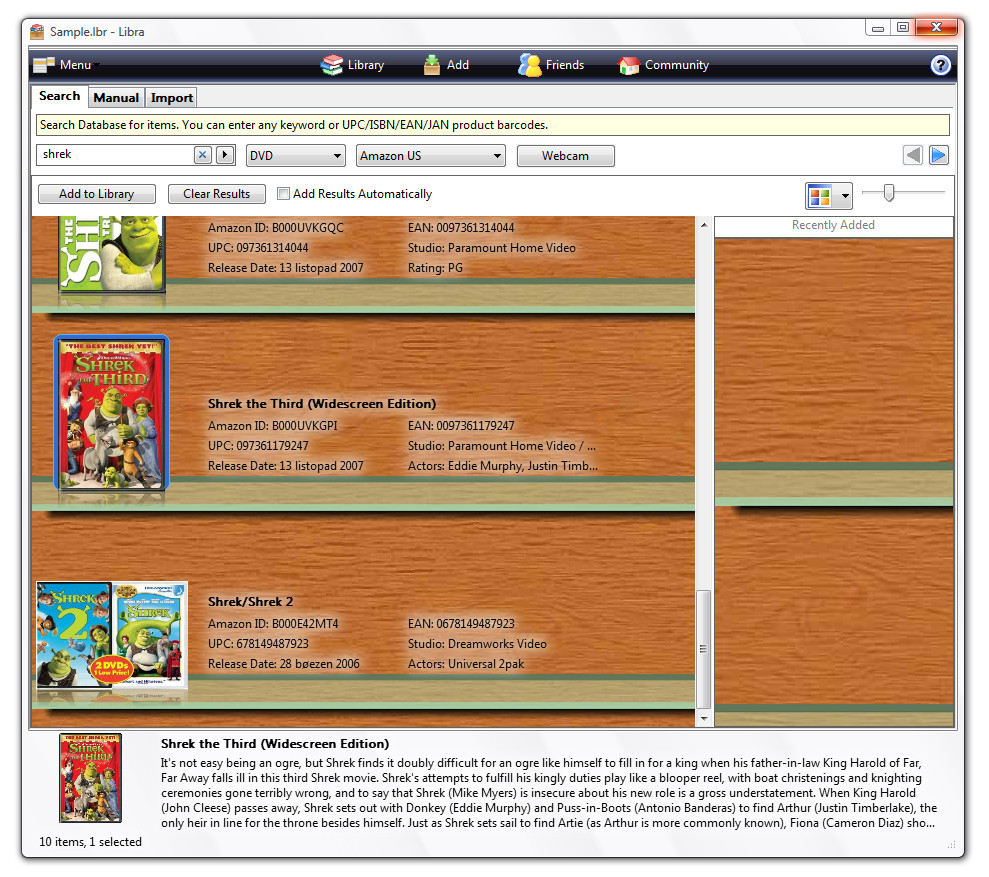Enable Add Results Automatically checkbox
989x877 pixels.
coord(283,194)
